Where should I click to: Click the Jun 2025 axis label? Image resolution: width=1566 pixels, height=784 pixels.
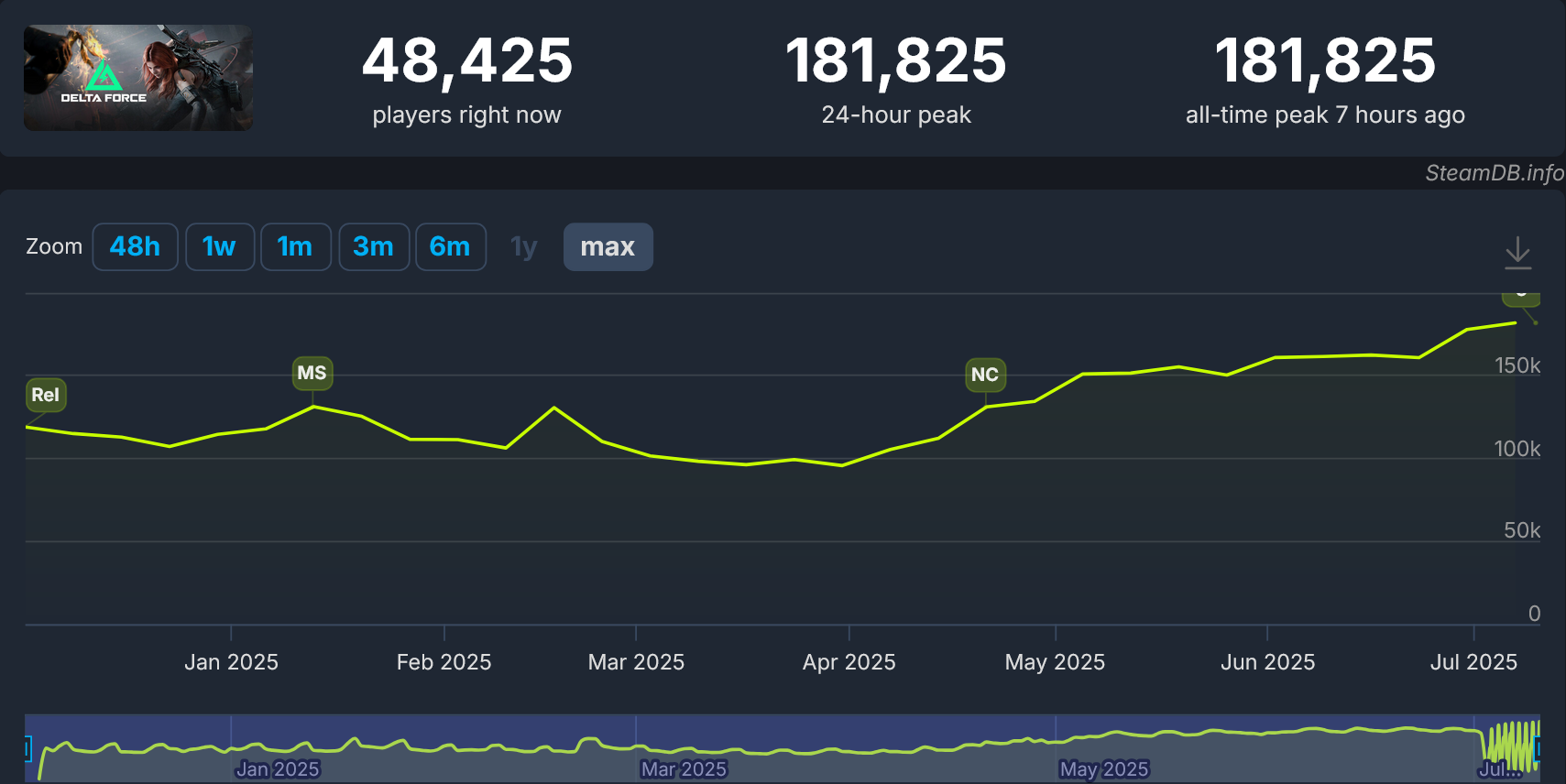(x=1267, y=662)
